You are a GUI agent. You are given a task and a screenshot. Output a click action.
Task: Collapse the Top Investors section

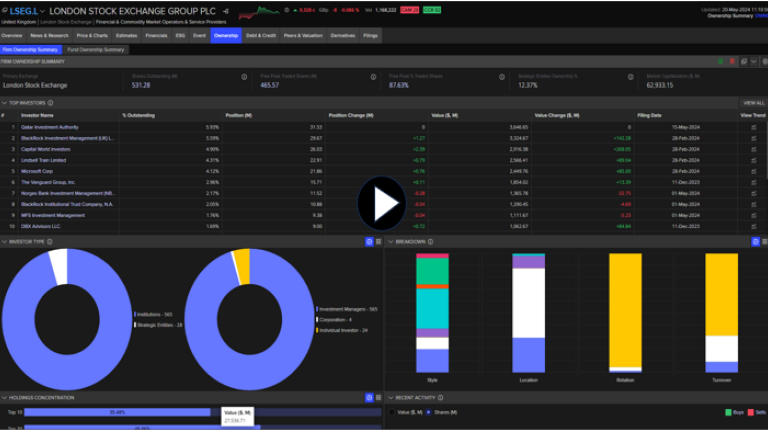[4, 103]
